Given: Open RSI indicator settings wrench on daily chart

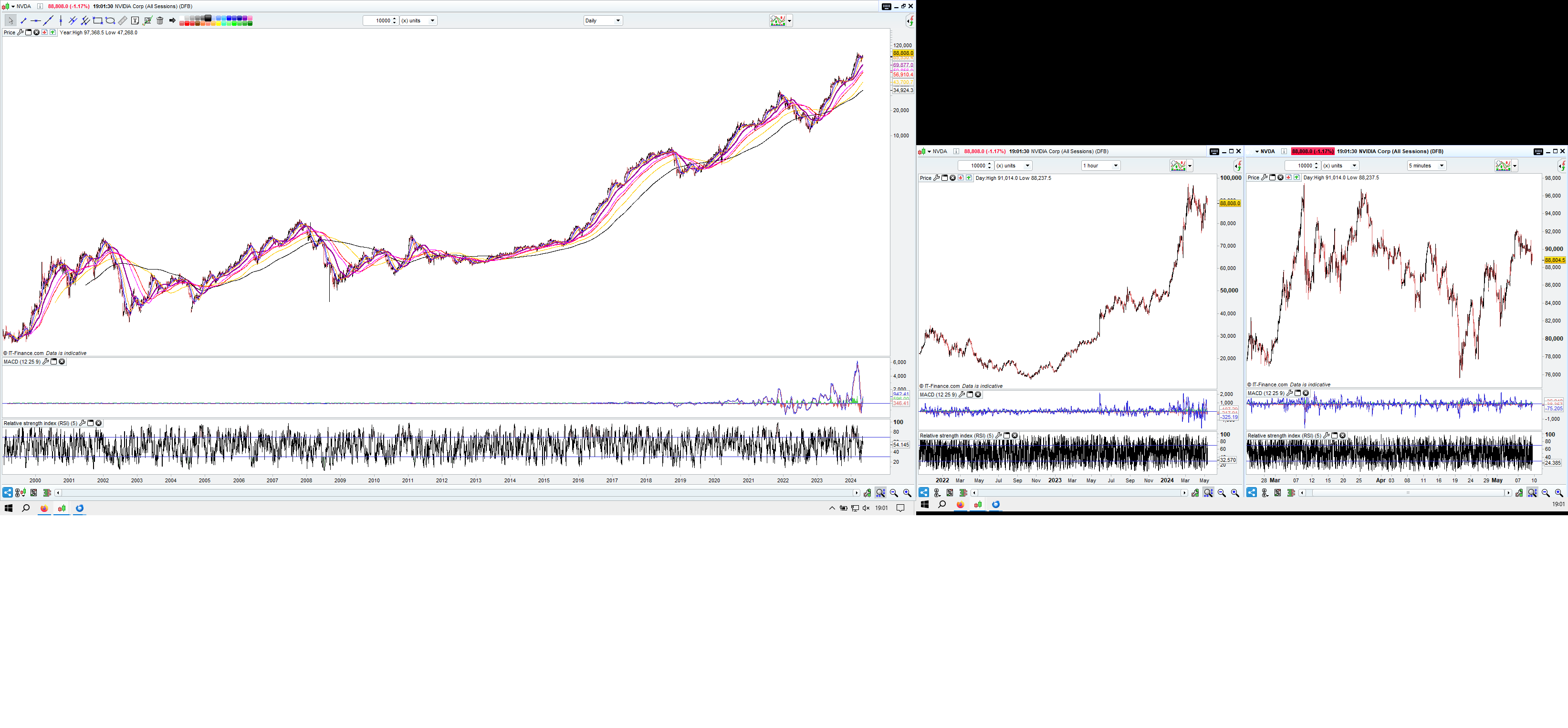Looking at the screenshot, I should coord(82,423).
